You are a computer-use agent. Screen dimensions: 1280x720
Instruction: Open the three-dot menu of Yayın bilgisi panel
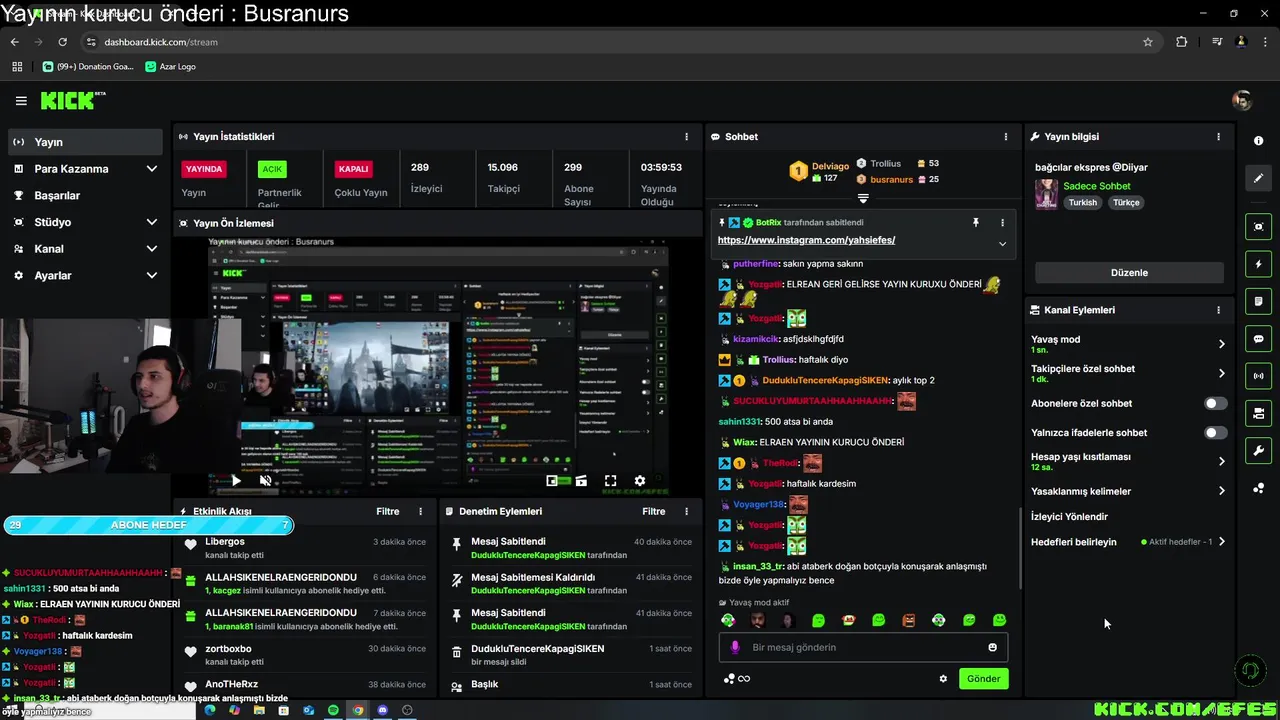1218,137
